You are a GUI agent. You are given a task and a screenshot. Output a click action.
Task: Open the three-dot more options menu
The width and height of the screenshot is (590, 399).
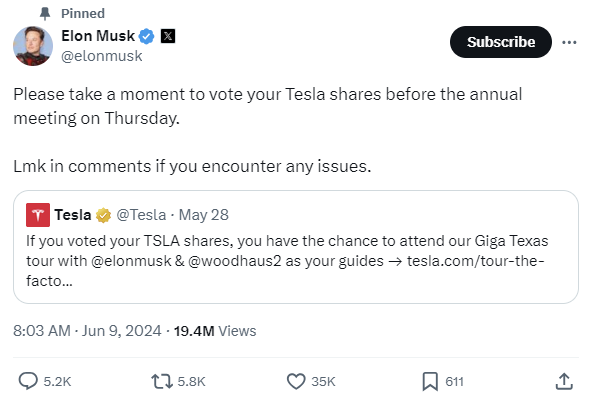click(569, 42)
